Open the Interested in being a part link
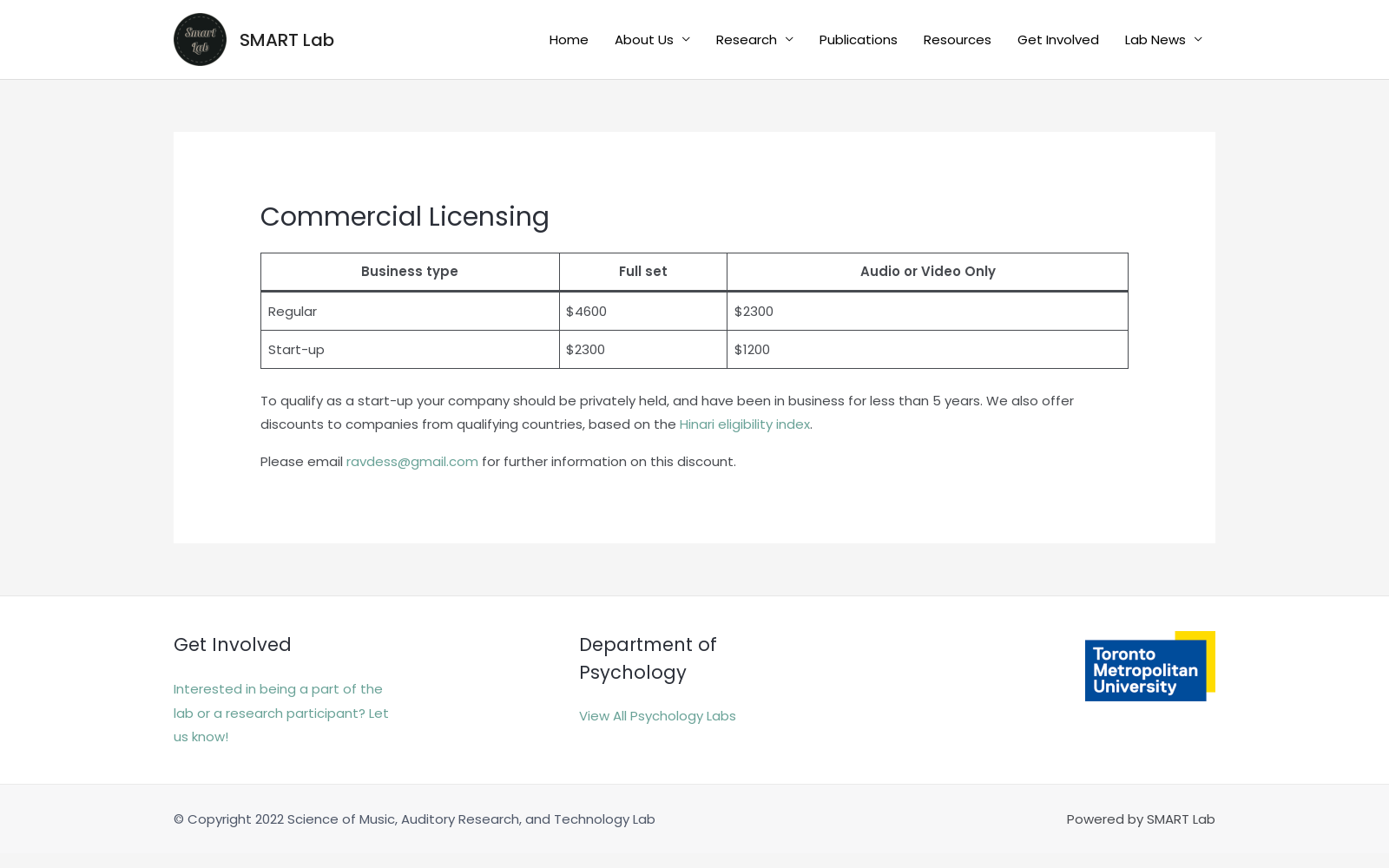The height and width of the screenshot is (868, 1389). pyautogui.click(x=281, y=713)
